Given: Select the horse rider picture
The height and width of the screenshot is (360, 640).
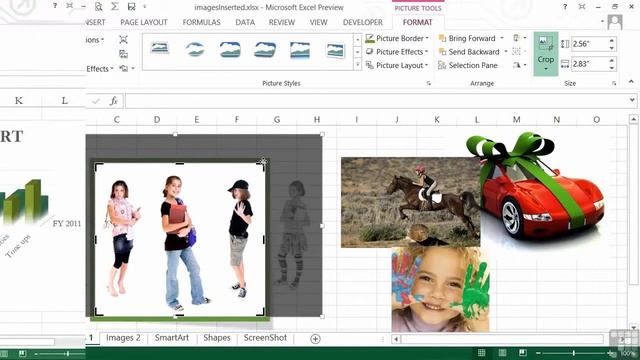Looking at the screenshot, I should pos(410,202).
